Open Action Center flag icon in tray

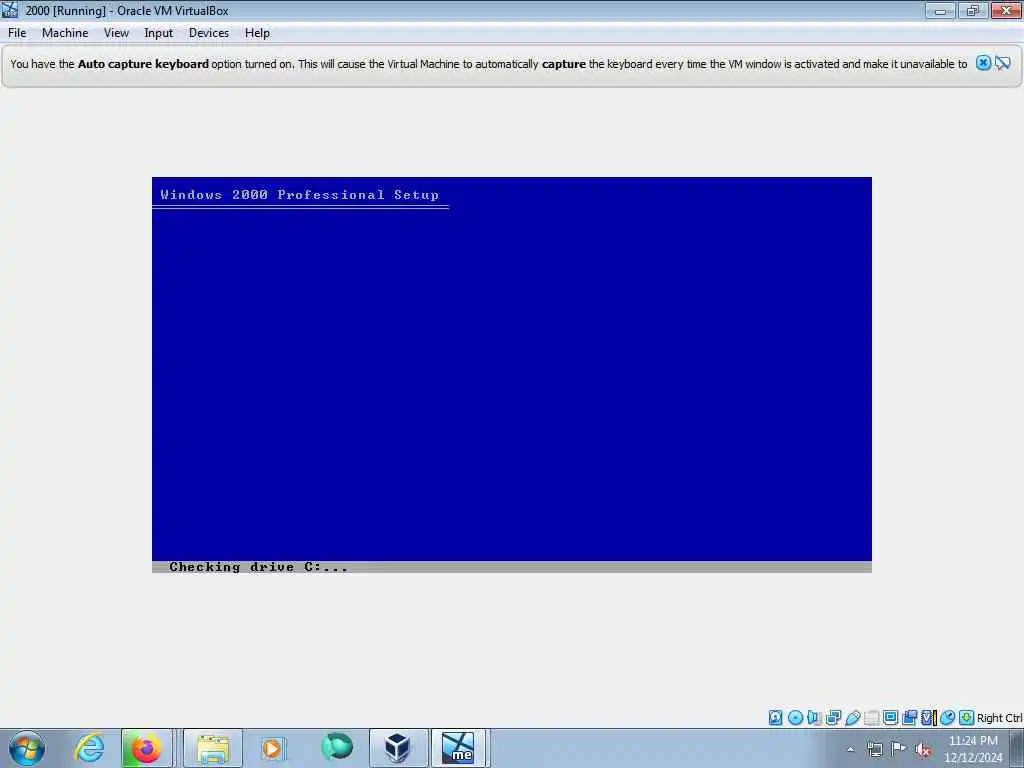pyautogui.click(x=899, y=749)
